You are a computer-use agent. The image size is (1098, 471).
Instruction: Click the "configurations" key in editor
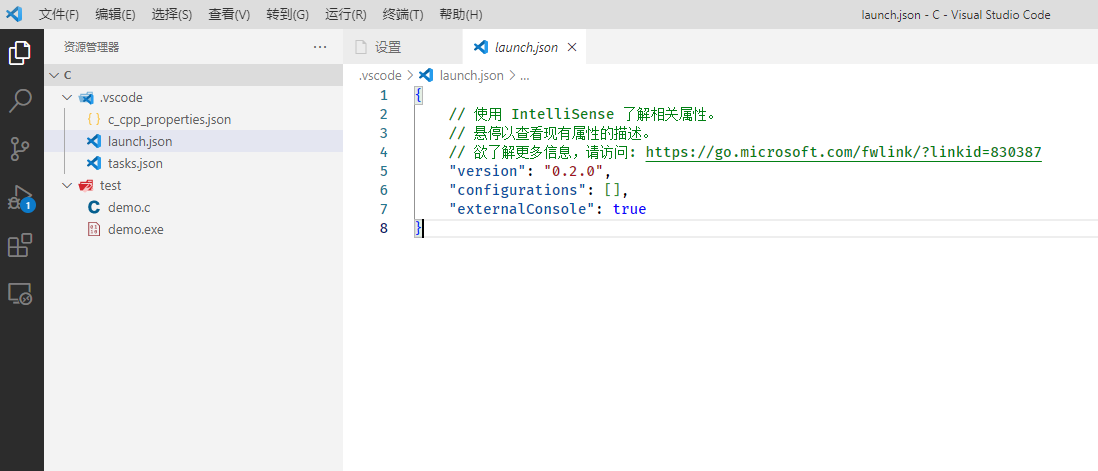click(x=517, y=190)
